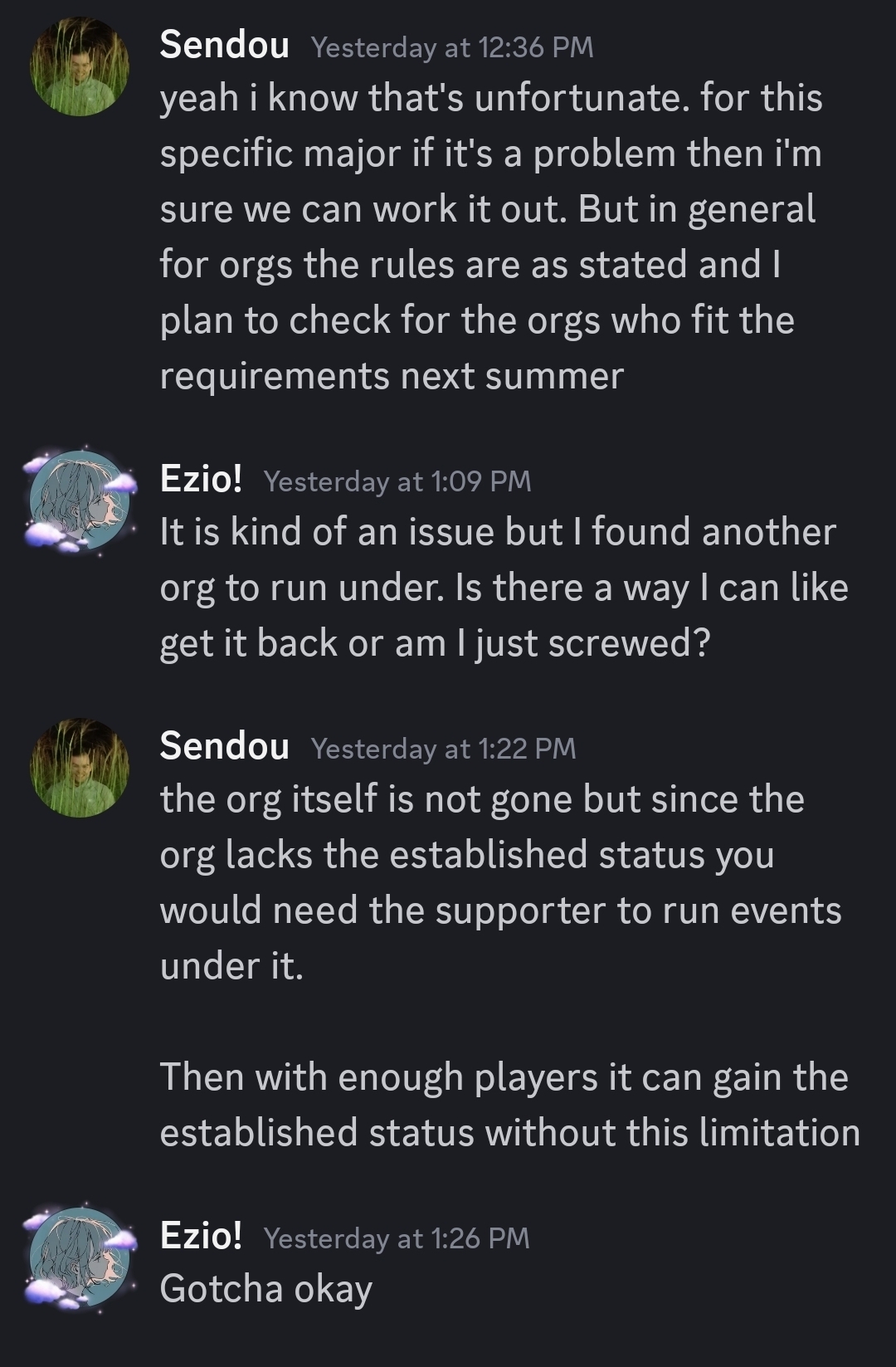Viewport: 896px width, 1367px height.
Task: Tap the short "under it." line
Action: [x=232, y=966]
